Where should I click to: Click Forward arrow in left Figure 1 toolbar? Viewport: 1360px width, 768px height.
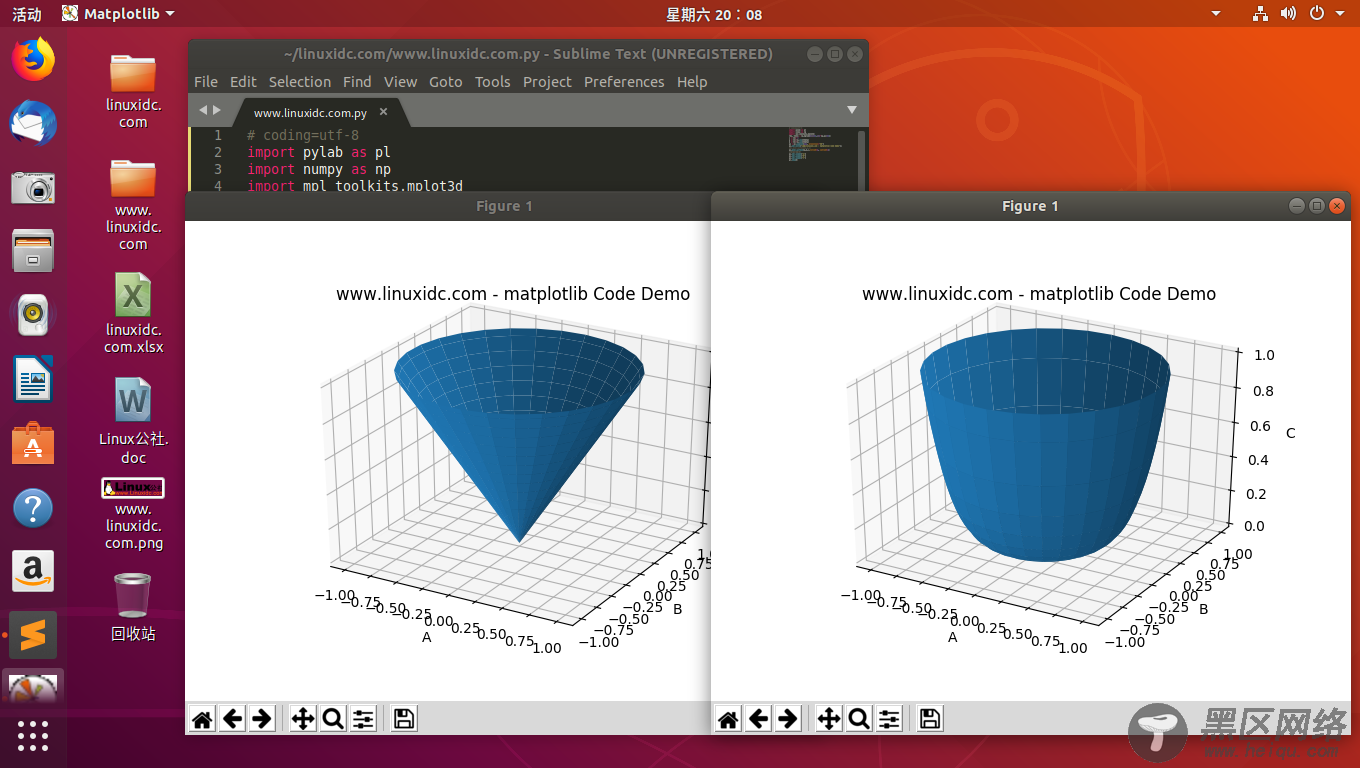click(x=262, y=718)
